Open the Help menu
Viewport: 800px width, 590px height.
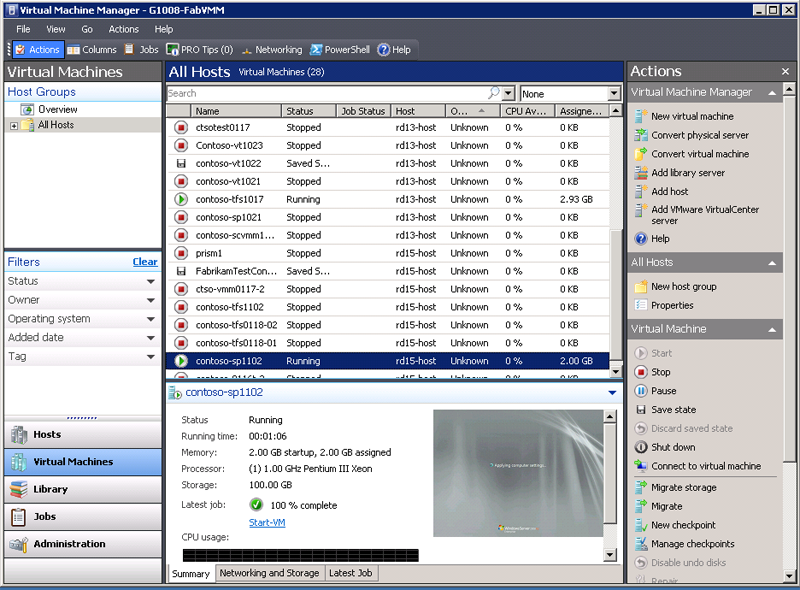point(164,29)
